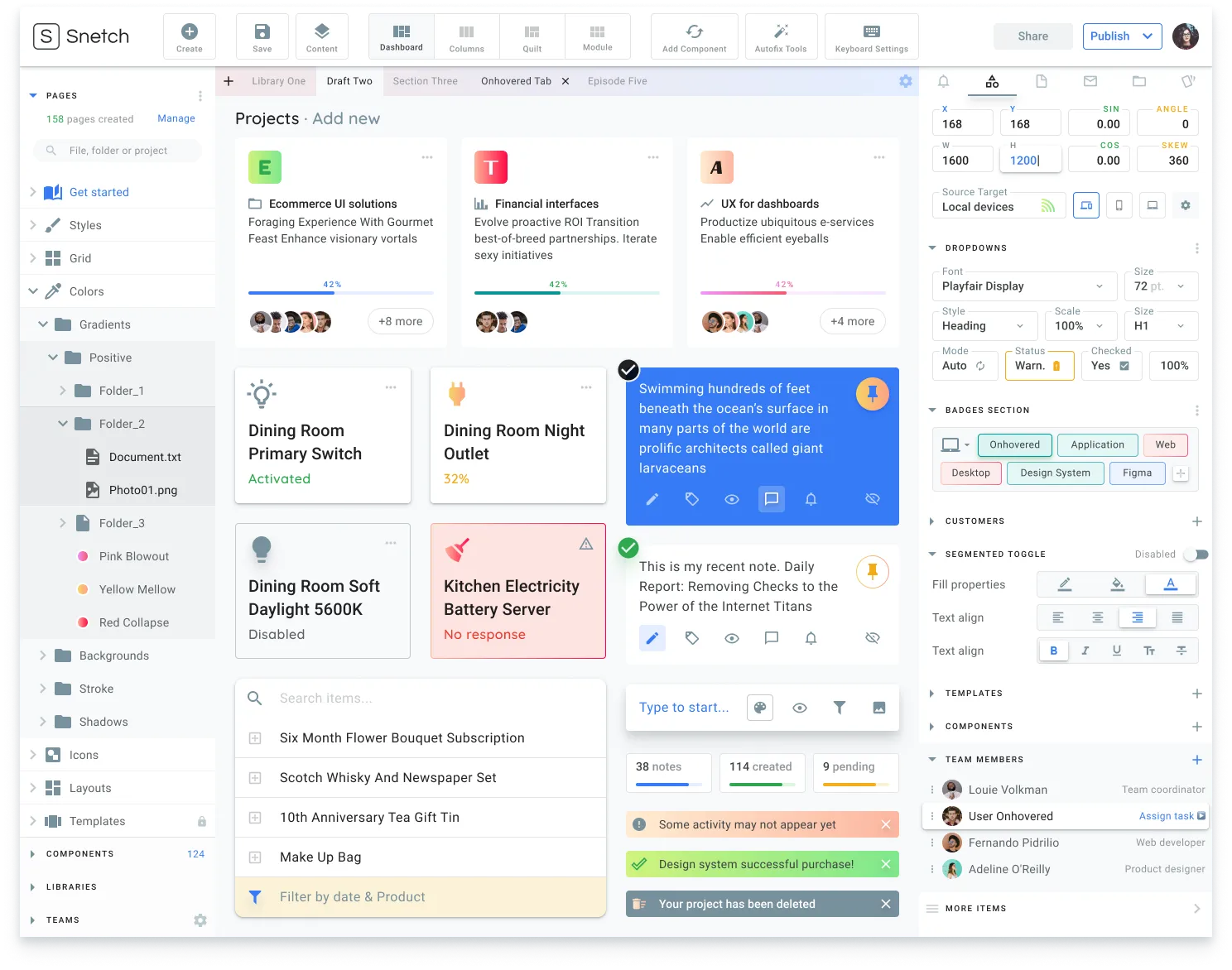Image resolution: width=1232 pixels, height=970 pixels.
Task: Open the notifications bell icon
Action: point(943,81)
